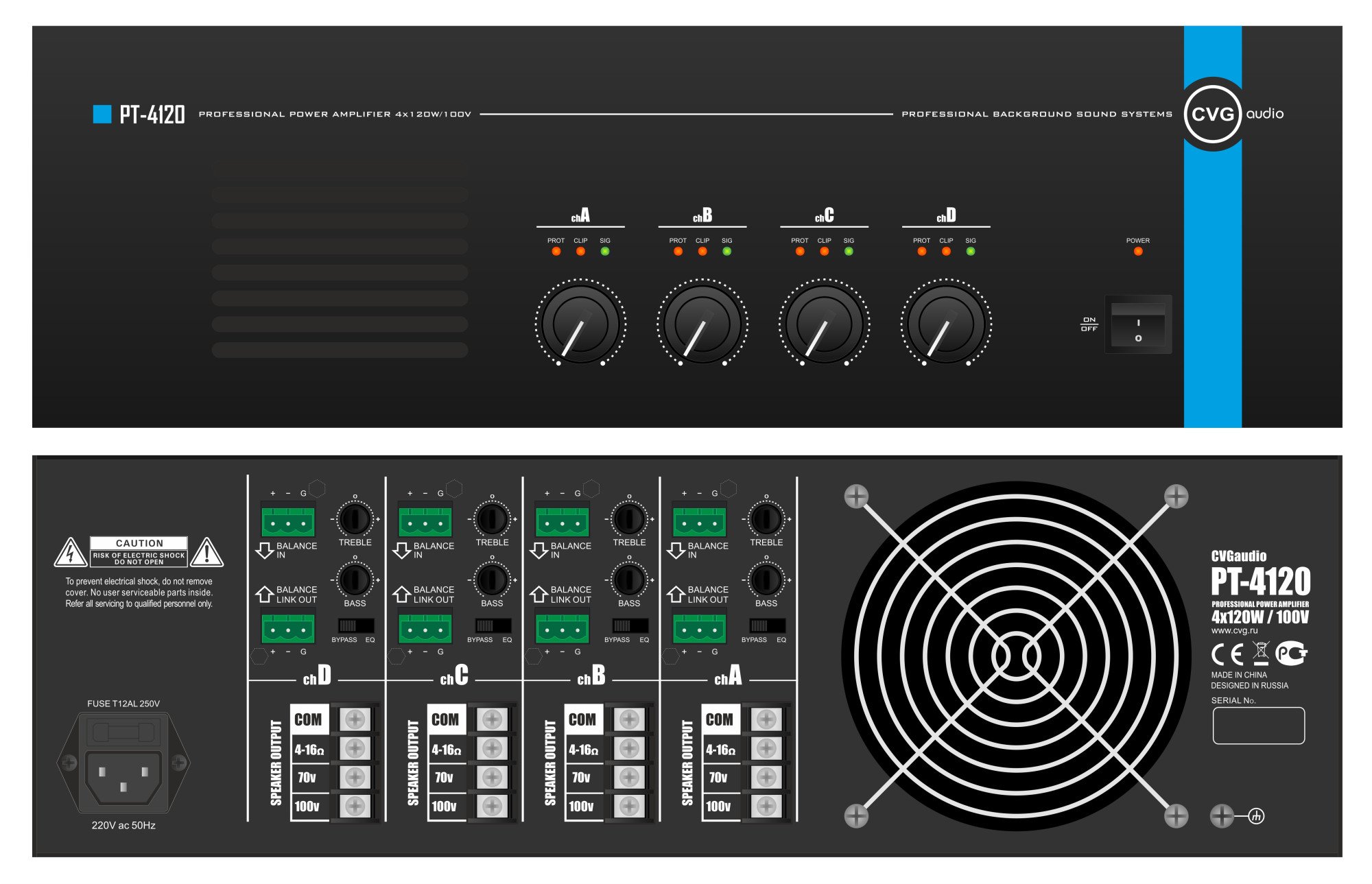Toggle chB BYPASS/EQ slide switch
Viewport: 1372px width, 884px height.
coord(630,625)
